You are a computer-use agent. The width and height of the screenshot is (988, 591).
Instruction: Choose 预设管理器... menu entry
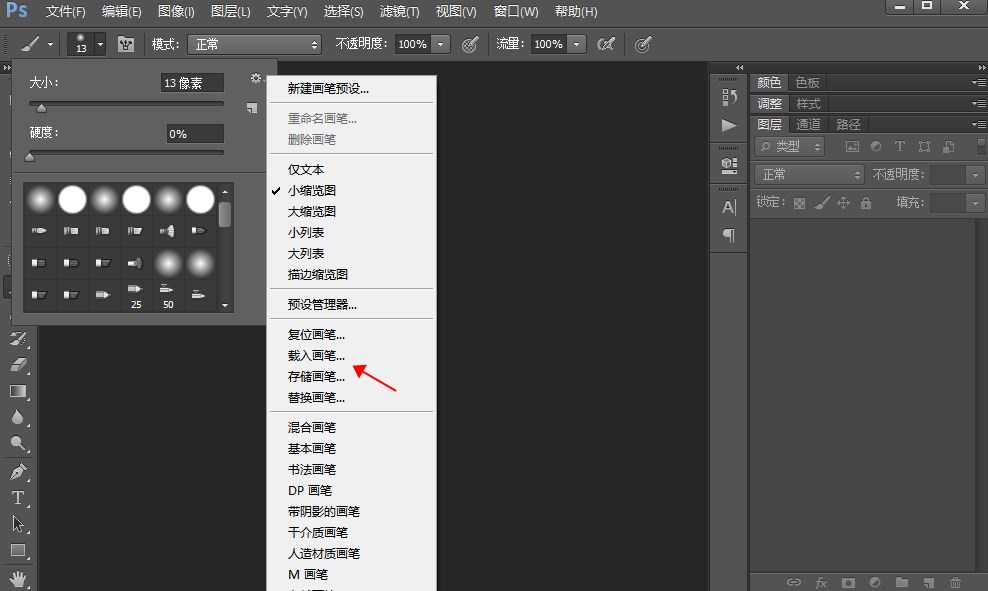(322, 304)
